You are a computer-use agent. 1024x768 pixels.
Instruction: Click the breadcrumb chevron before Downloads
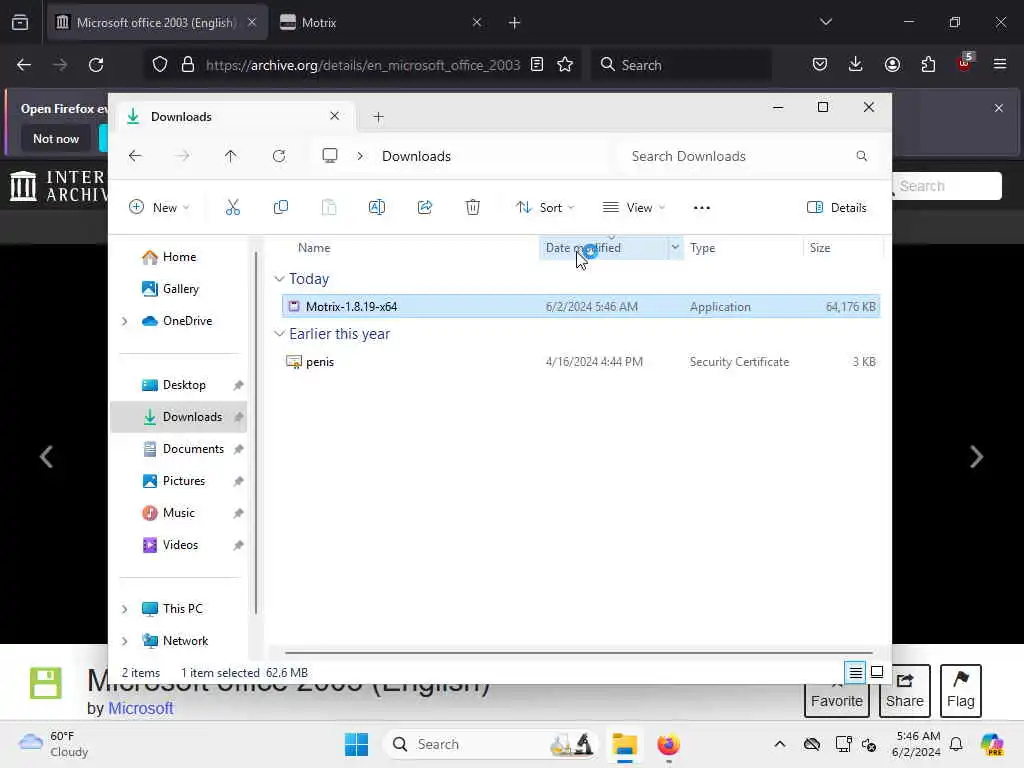click(360, 156)
